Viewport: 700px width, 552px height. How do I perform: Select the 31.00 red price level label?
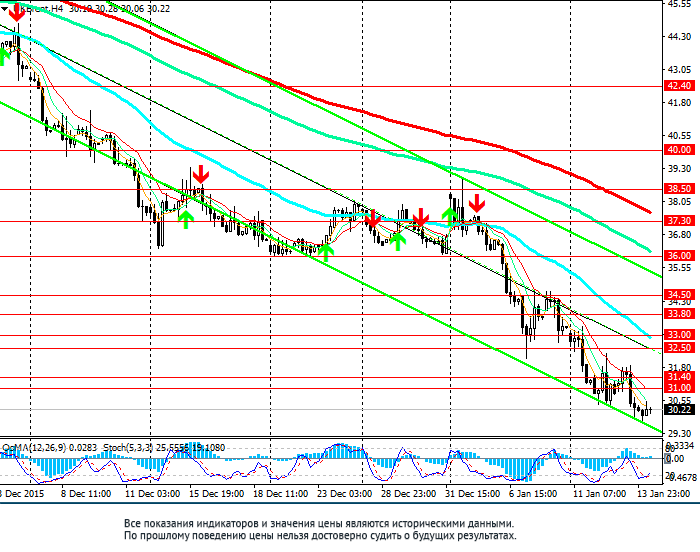pos(679,388)
